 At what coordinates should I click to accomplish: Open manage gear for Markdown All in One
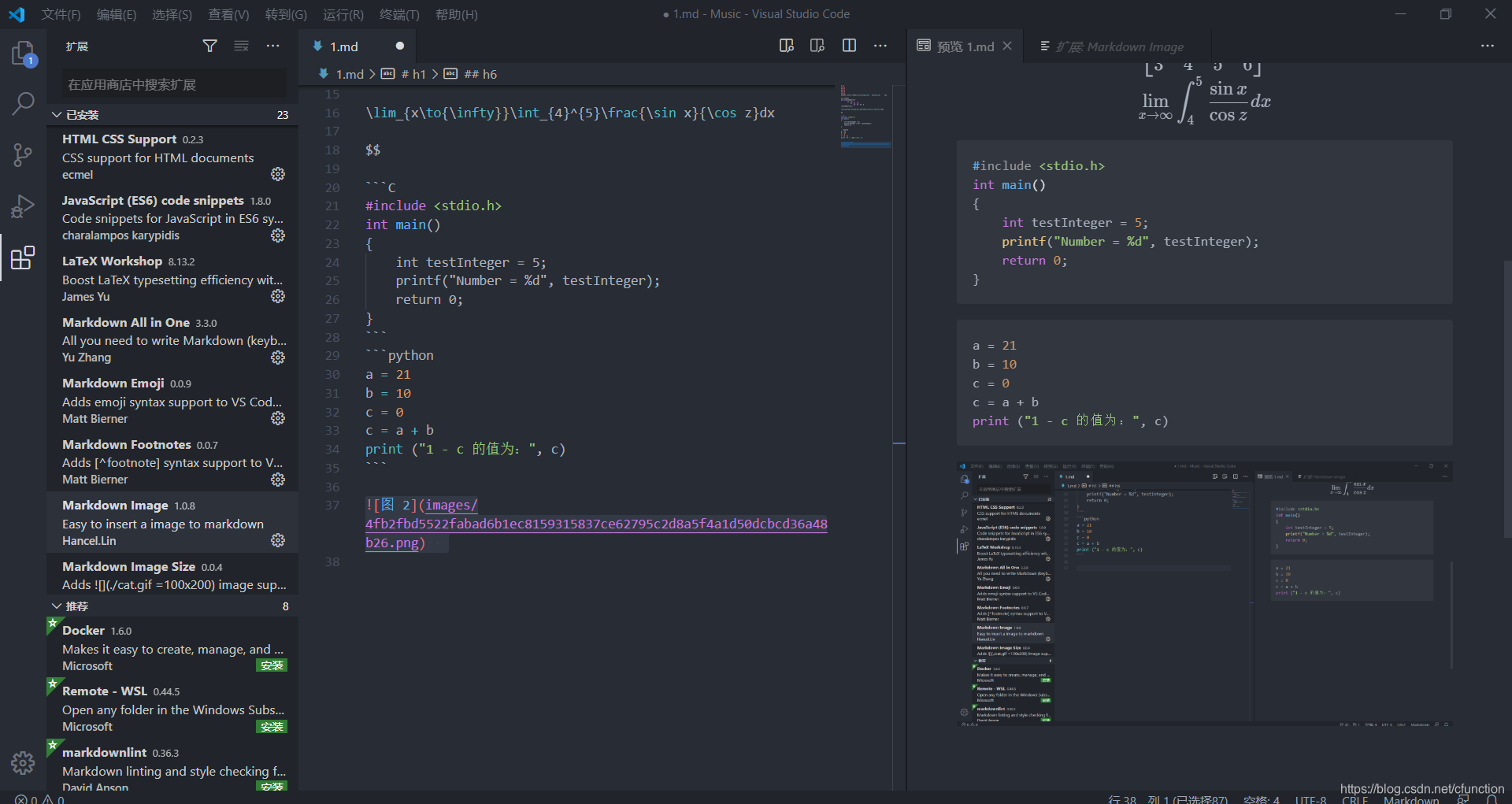tap(278, 358)
